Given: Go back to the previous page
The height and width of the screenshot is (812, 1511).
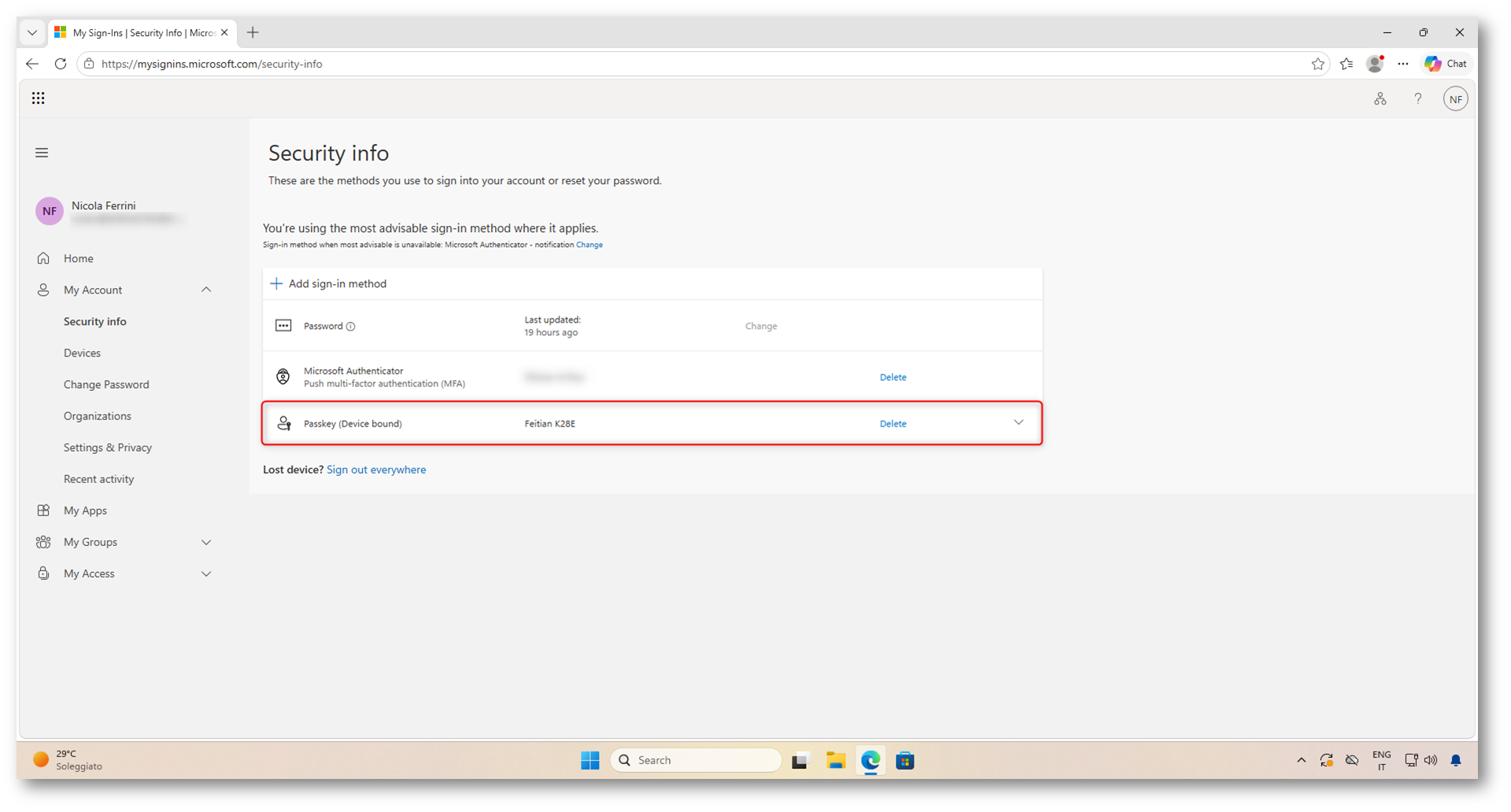Looking at the screenshot, I should pyautogui.click(x=32, y=64).
